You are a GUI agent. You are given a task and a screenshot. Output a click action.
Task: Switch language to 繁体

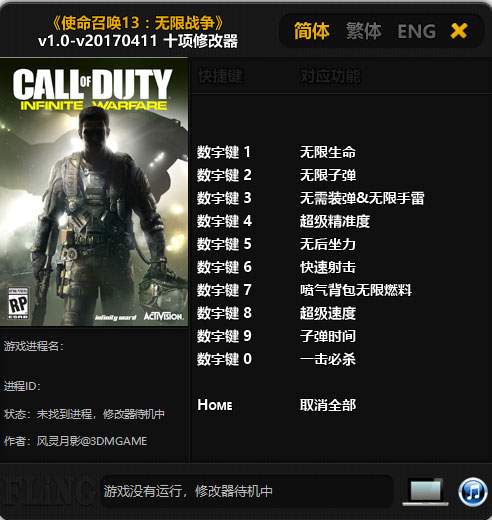pos(363,31)
